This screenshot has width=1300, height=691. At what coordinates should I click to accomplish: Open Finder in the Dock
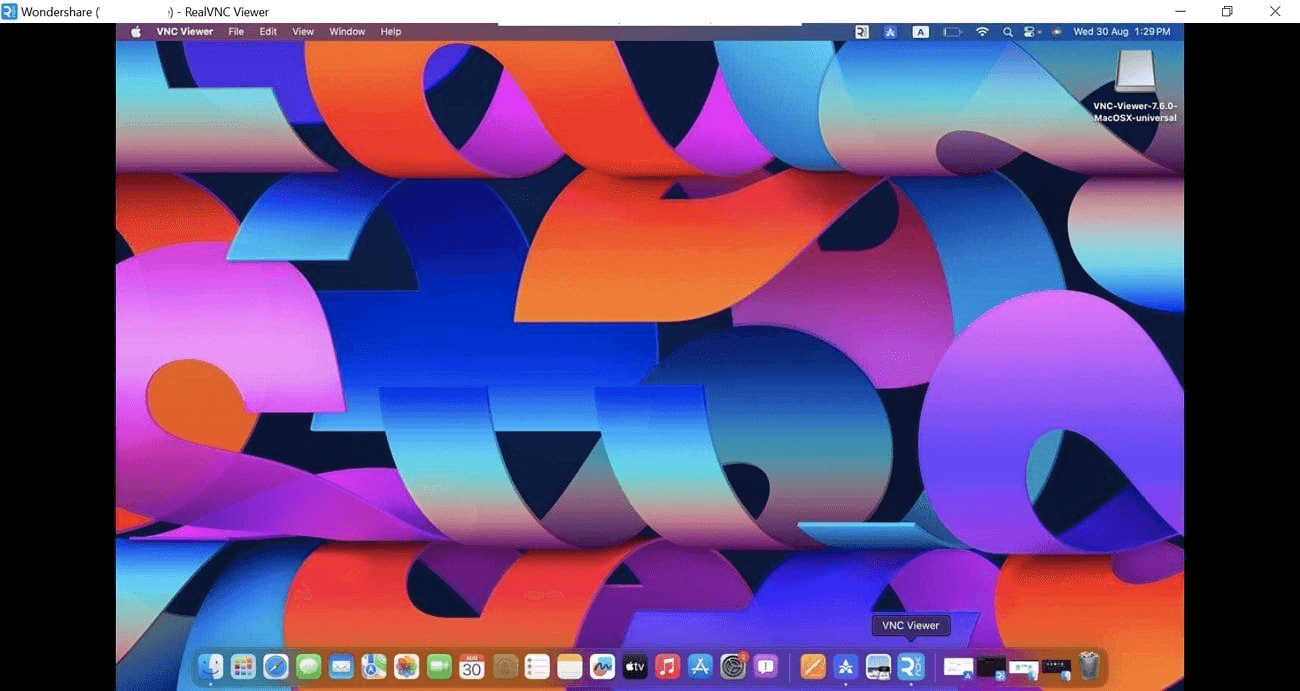point(210,666)
